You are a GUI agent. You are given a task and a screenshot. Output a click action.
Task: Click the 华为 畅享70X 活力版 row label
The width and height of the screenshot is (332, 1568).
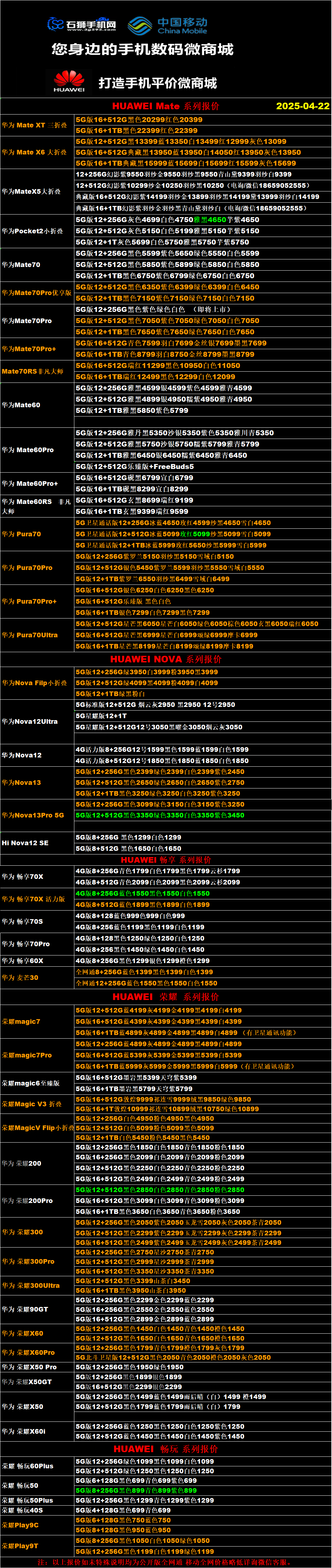pos(33,899)
